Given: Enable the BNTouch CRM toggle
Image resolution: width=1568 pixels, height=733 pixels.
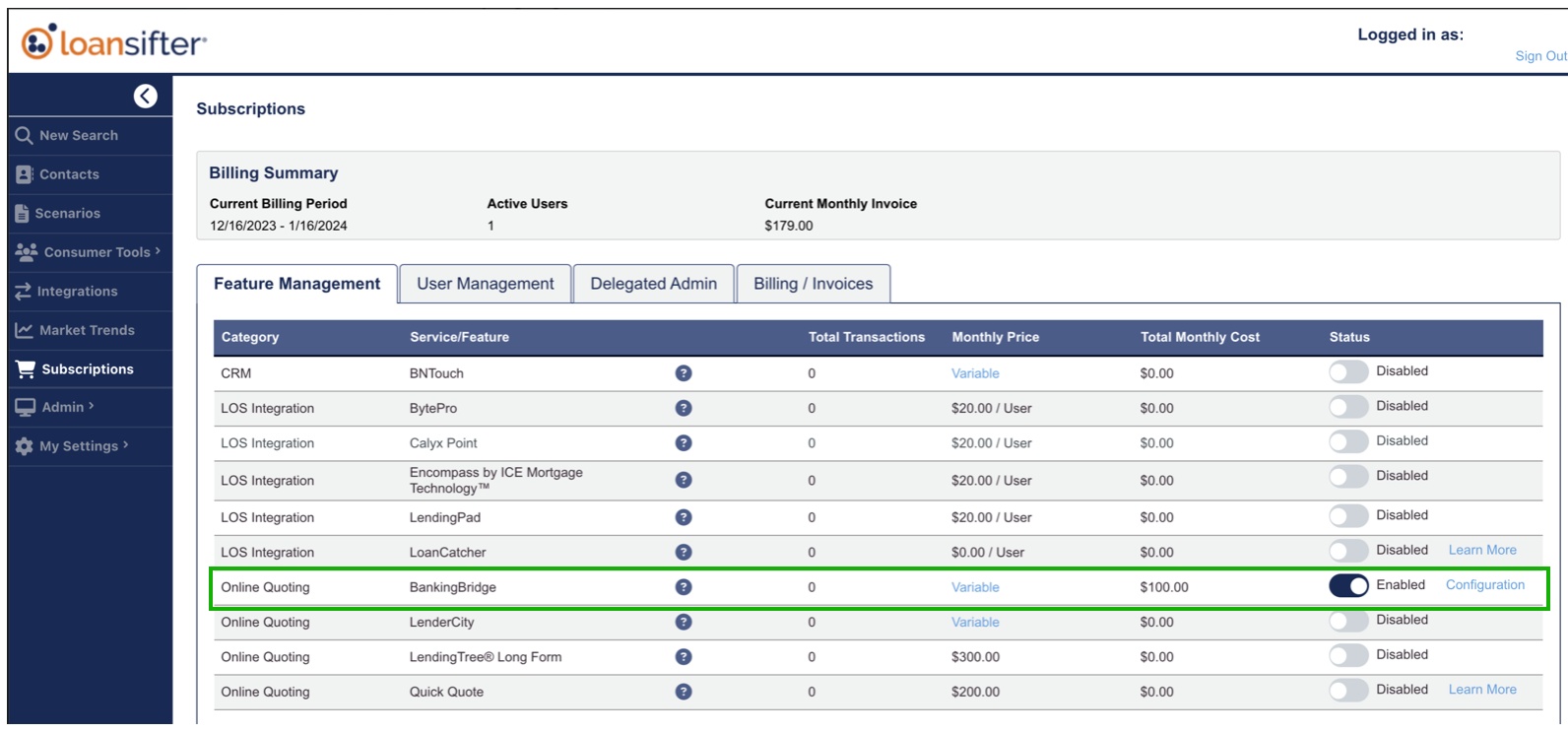Looking at the screenshot, I should click(x=1348, y=371).
